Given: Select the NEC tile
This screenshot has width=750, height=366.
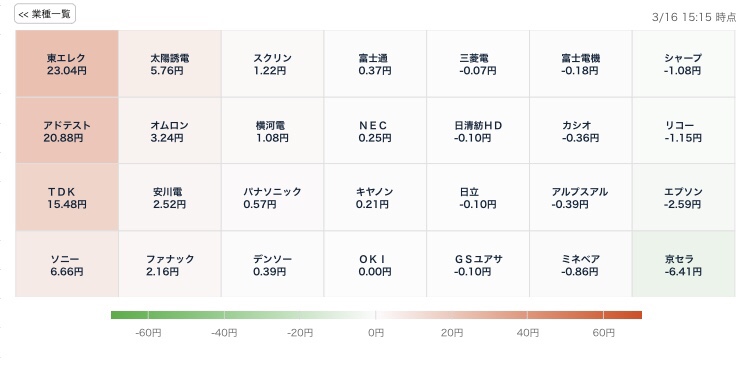Looking at the screenshot, I should point(375,131).
